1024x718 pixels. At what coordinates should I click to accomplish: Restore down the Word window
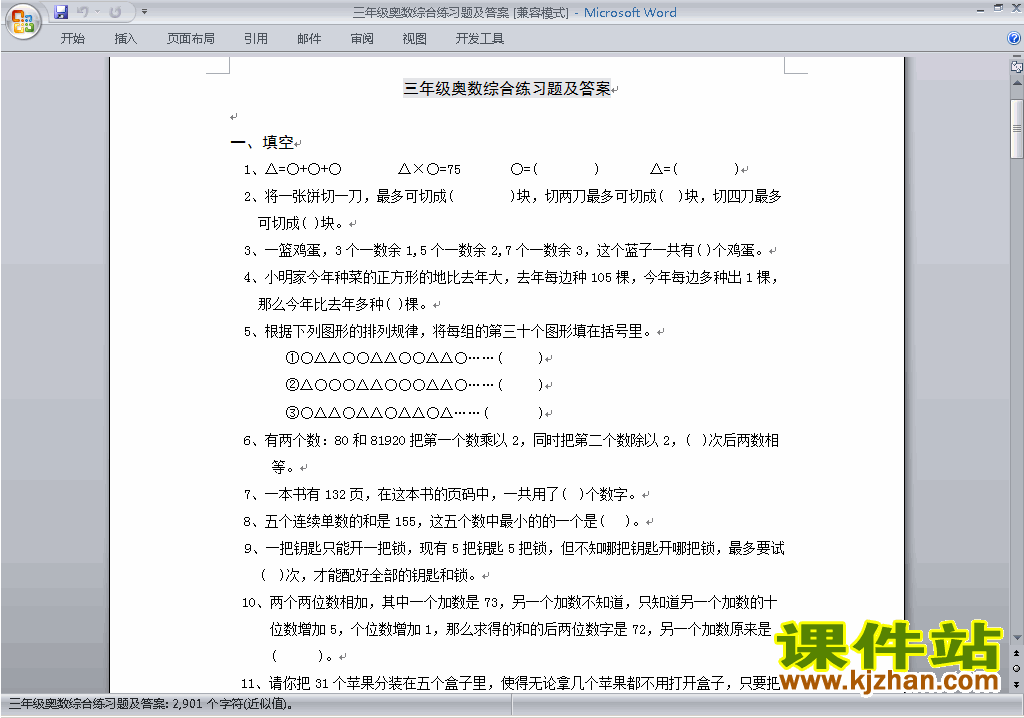click(999, 8)
